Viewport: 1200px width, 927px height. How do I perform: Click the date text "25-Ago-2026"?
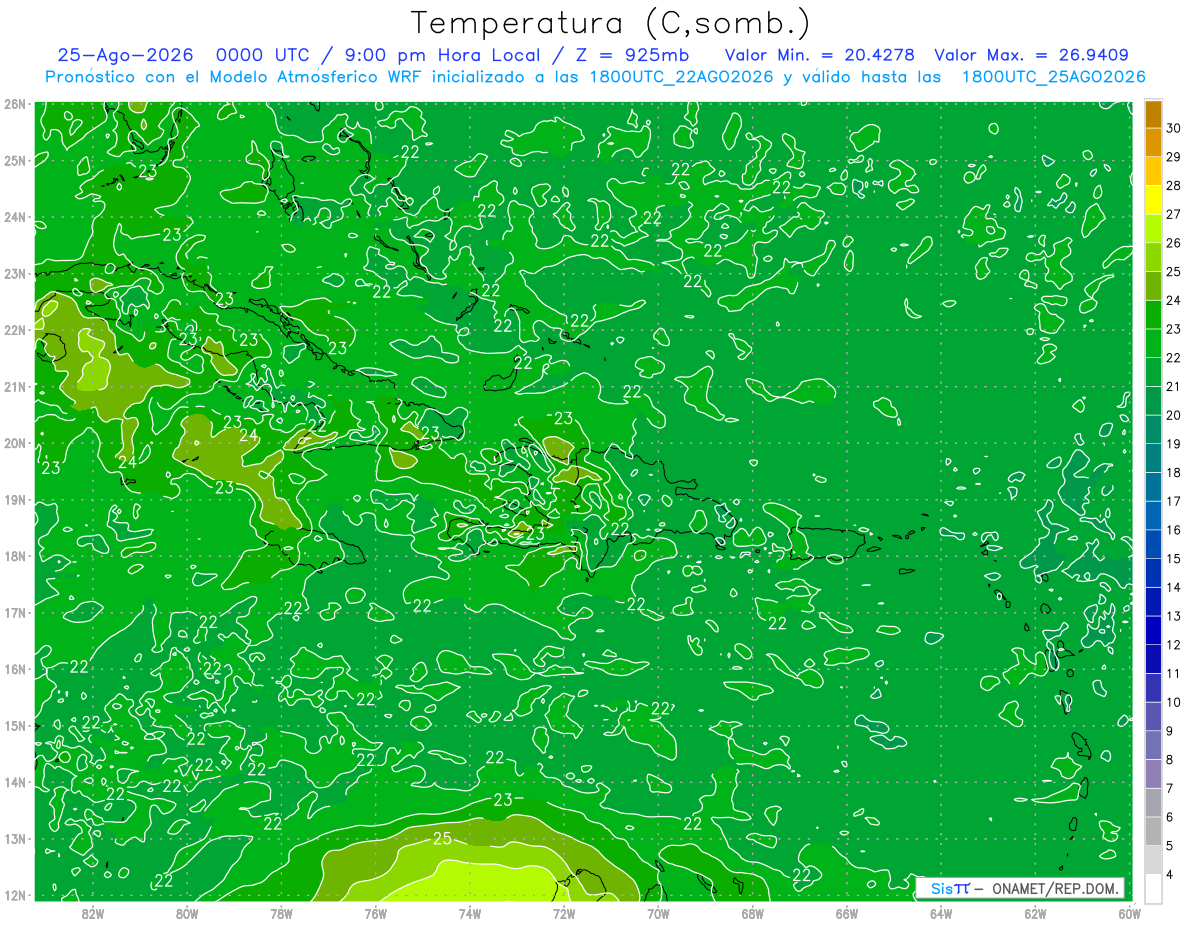click(124, 55)
